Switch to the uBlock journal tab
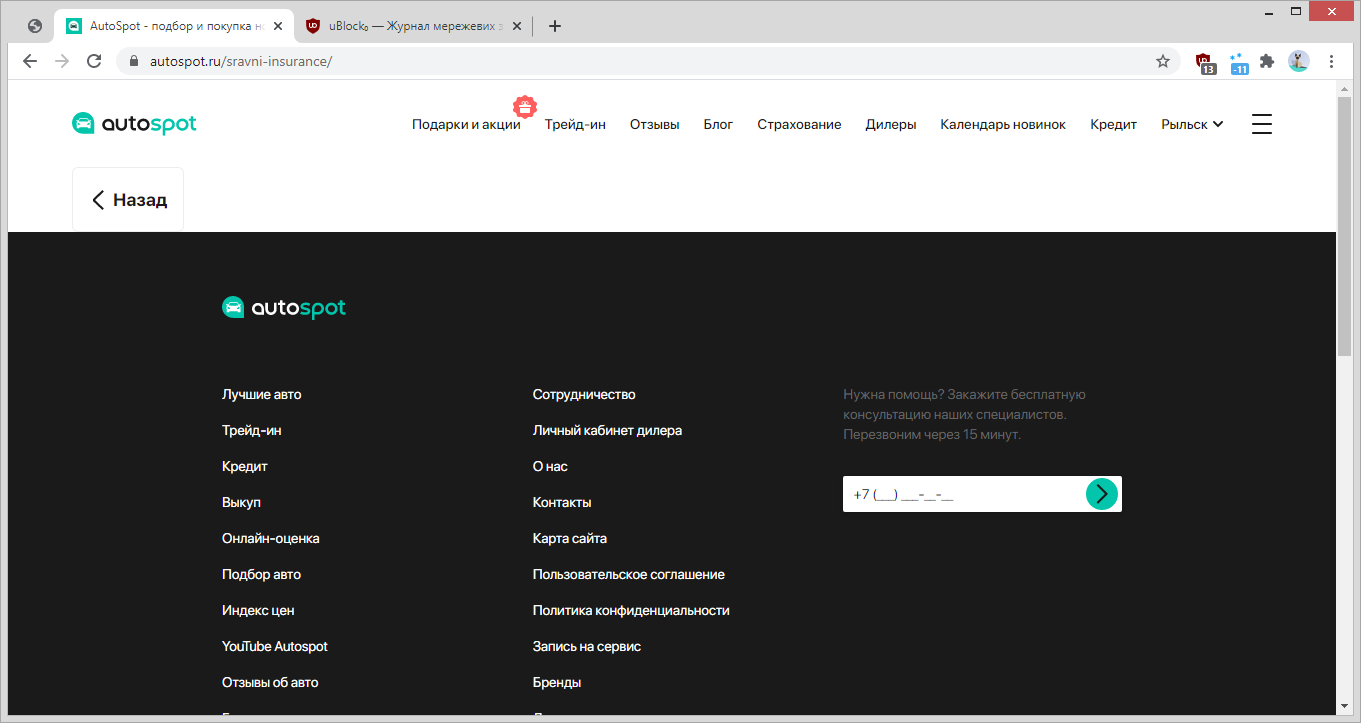Screen dimensions: 1361x723 click(x=410, y=25)
